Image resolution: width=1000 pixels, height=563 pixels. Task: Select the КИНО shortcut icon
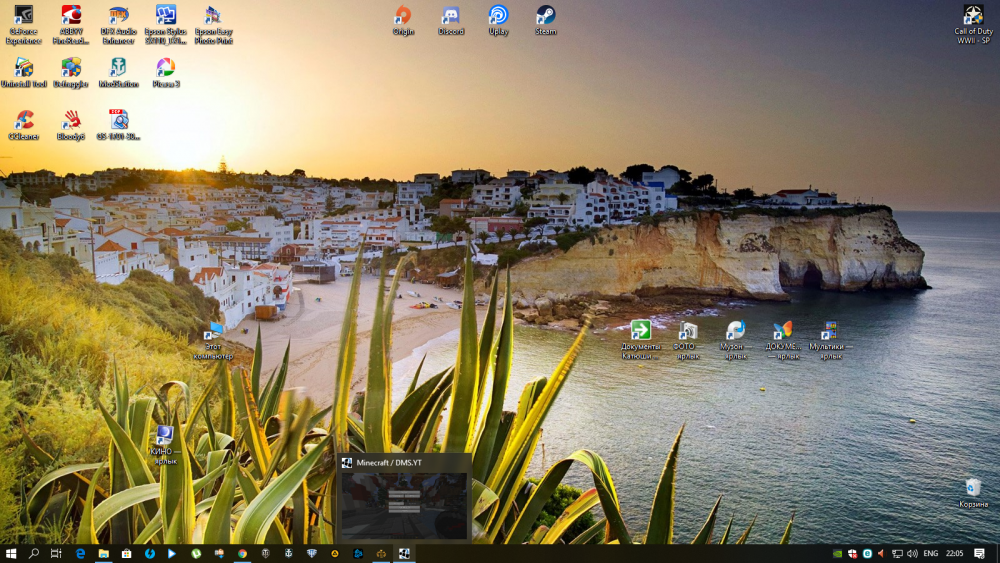point(164,436)
